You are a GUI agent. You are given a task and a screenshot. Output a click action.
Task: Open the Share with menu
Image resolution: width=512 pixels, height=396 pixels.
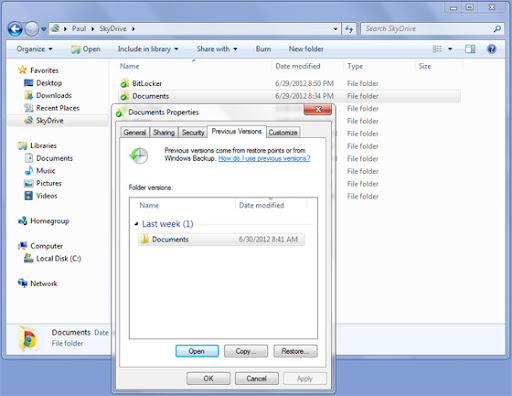tap(217, 49)
